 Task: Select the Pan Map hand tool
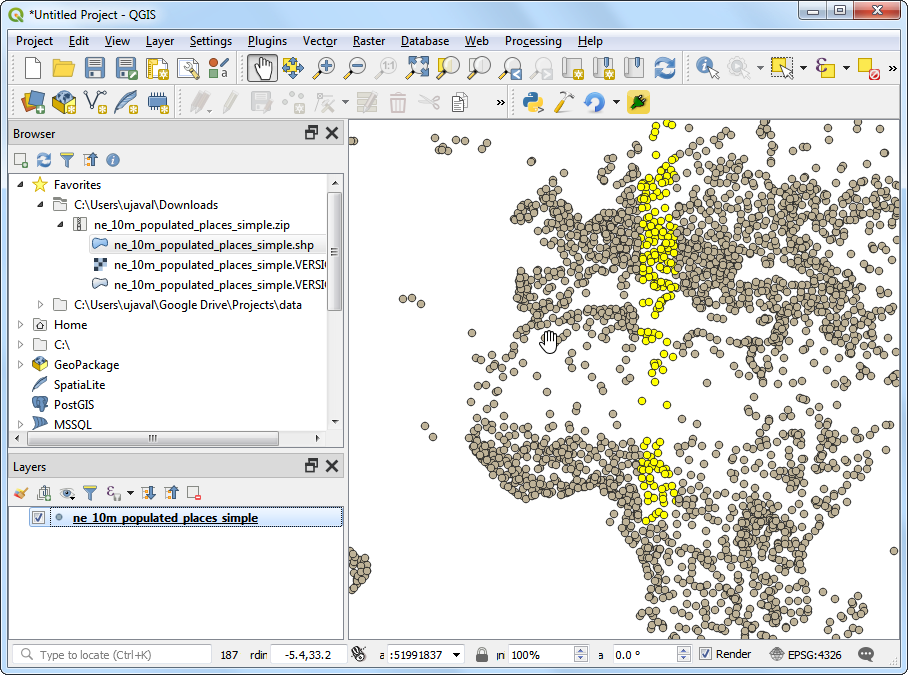(262, 68)
